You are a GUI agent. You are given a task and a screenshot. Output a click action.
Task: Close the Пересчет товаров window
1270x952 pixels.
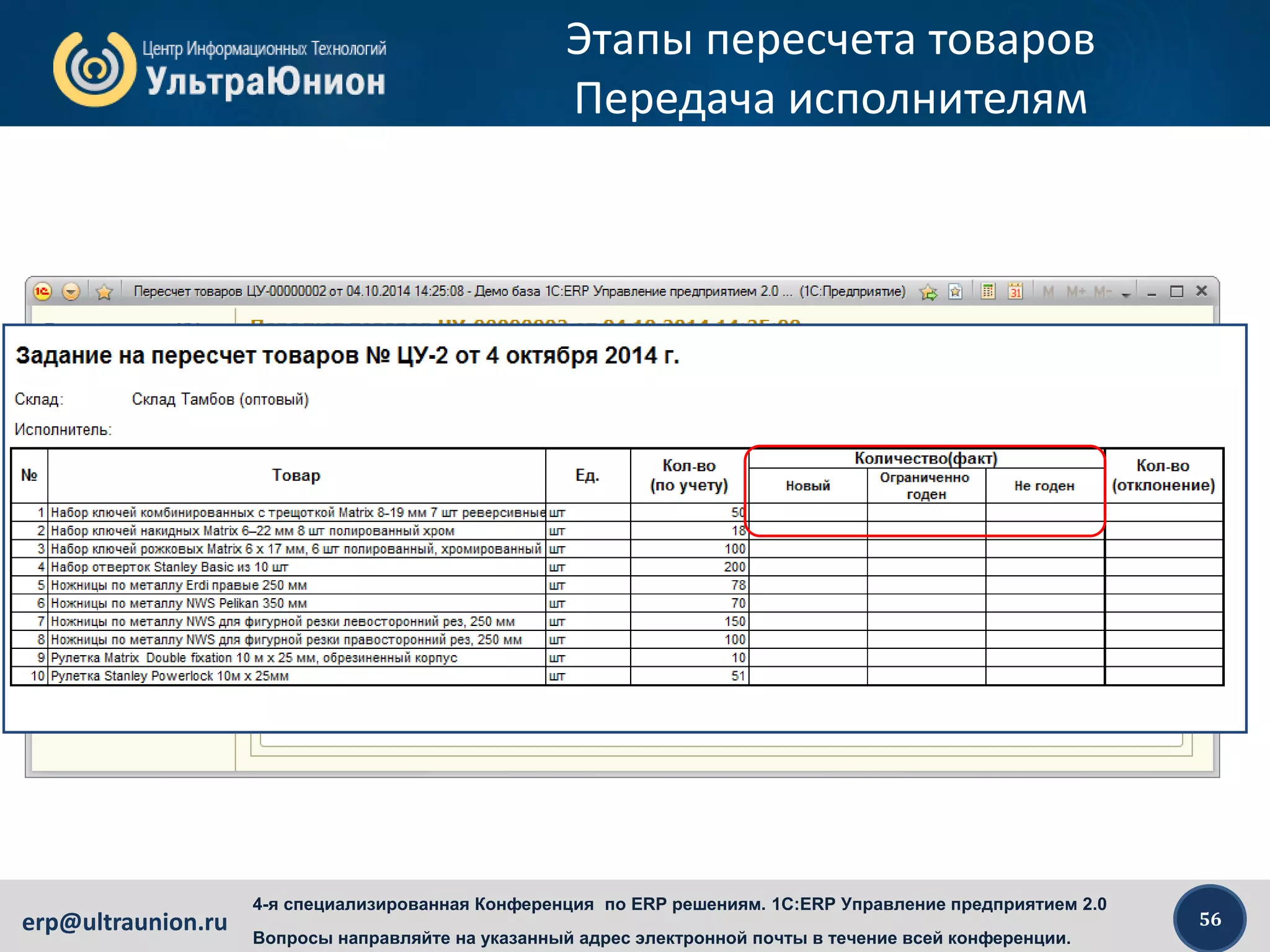[1201, 291]
